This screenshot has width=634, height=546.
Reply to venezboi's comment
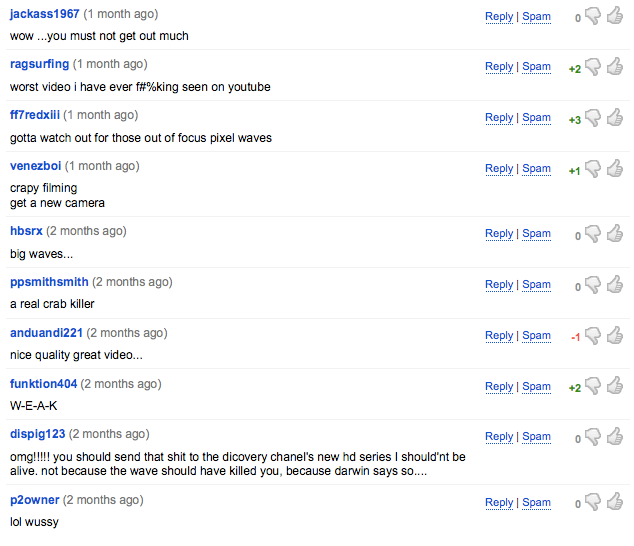pyautogui.click(x=499, y=168)
